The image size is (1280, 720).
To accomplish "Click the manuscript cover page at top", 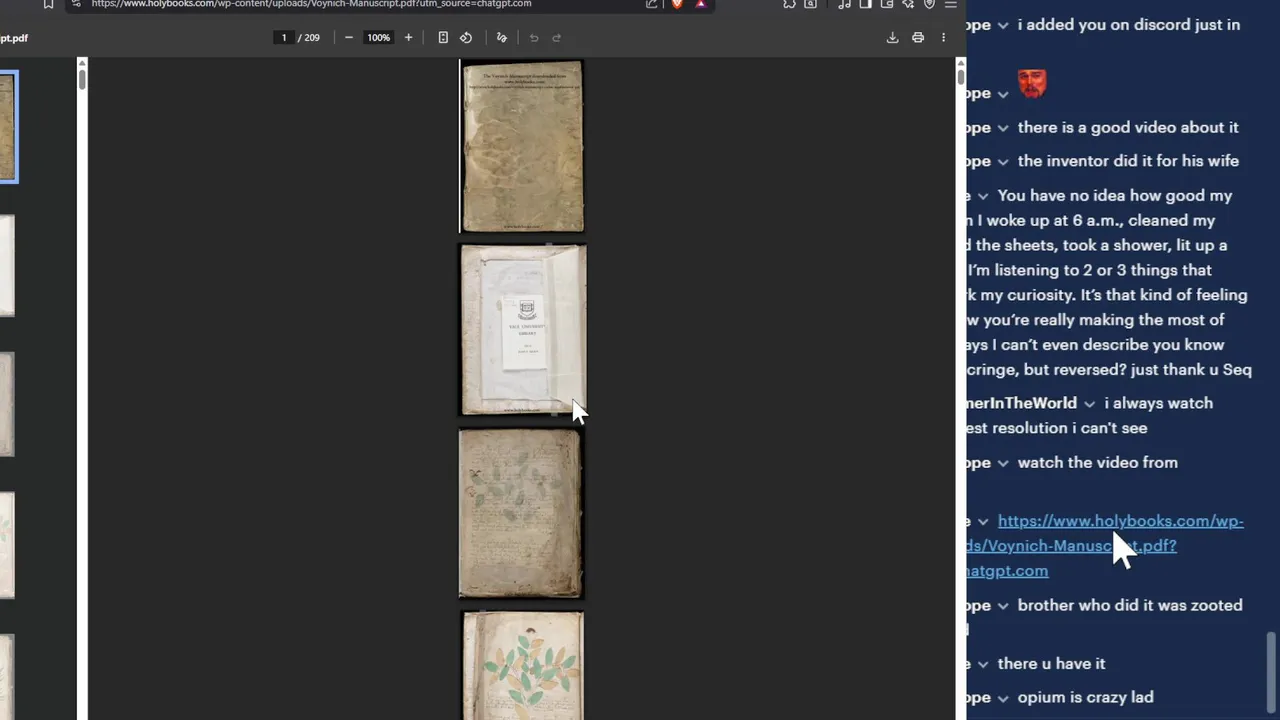I will (522, 146).
